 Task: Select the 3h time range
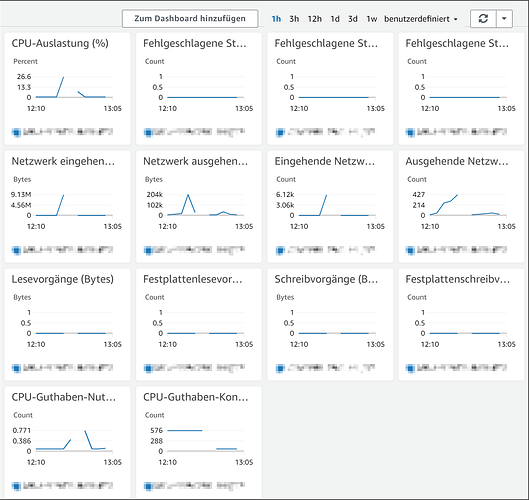pos(294,19)
